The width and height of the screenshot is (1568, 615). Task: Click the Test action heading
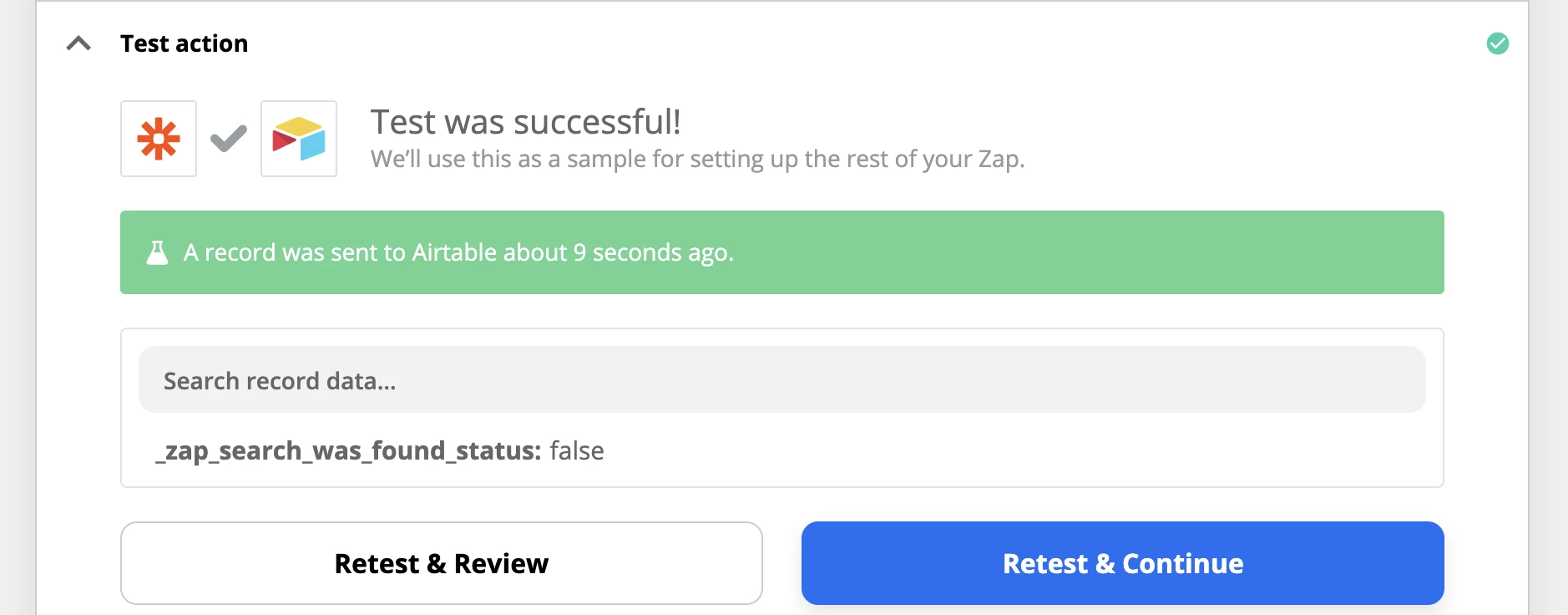184,43
